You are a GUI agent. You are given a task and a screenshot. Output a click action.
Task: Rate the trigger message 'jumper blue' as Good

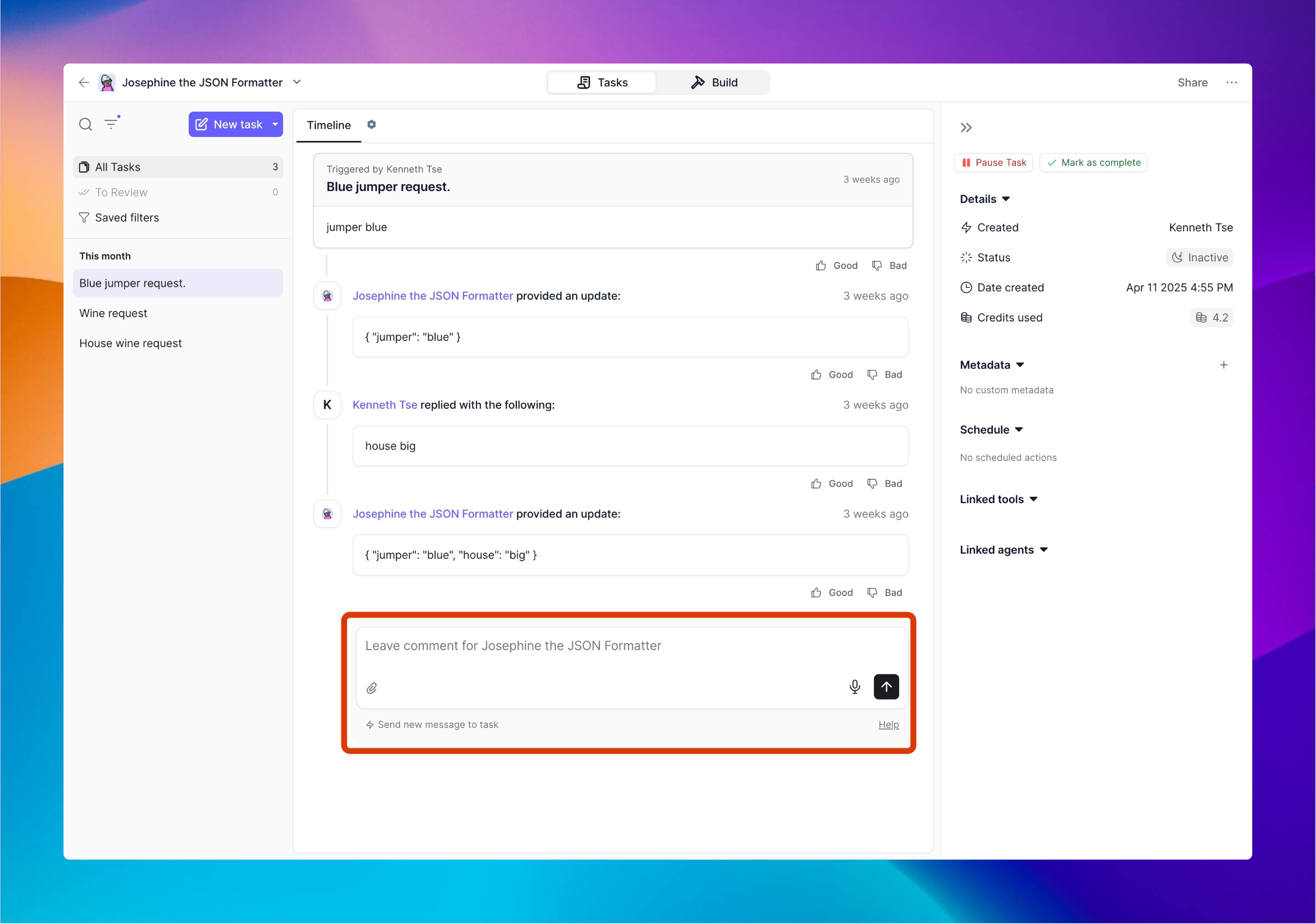(x=836, y=265)
